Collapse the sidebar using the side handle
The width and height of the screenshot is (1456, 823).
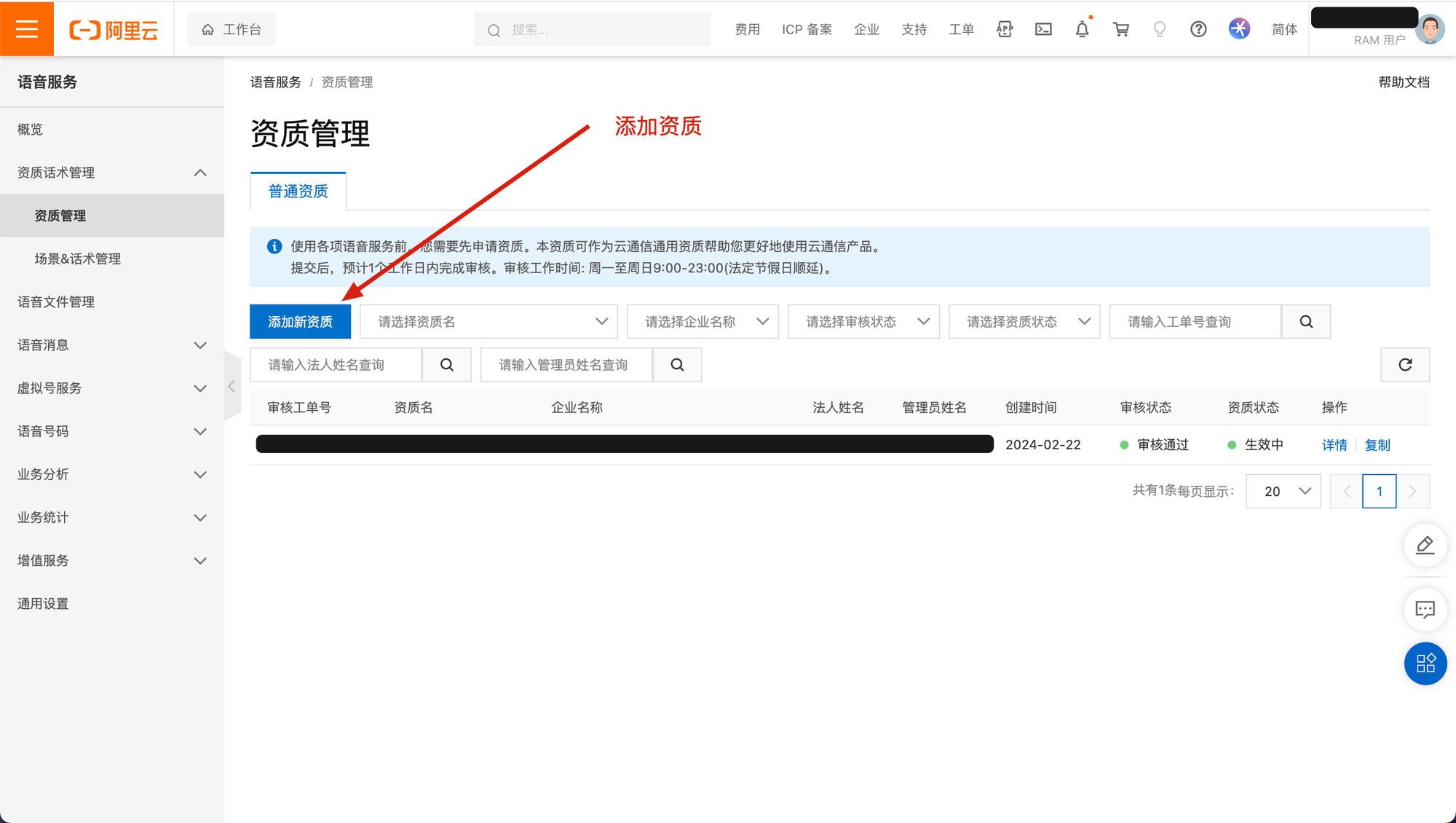coord(232,387)
